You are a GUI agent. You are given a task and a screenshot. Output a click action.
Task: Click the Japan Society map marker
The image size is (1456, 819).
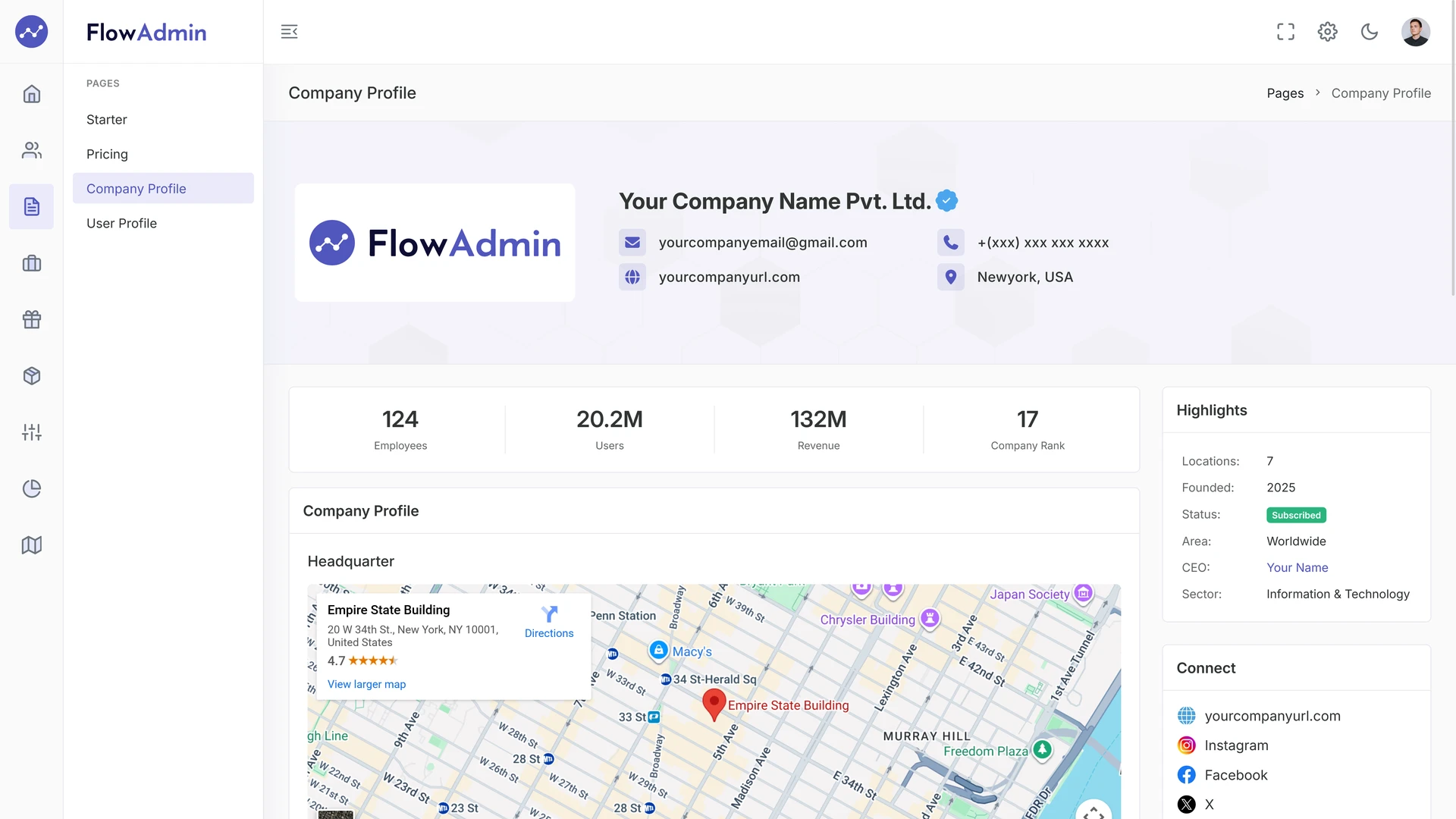pyautogui.click(x=1084, y=593)
